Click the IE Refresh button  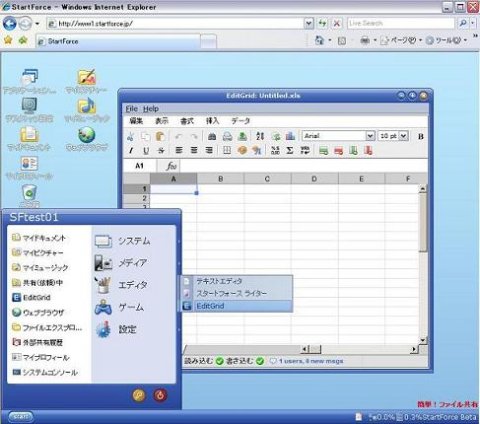click(322, 23)
